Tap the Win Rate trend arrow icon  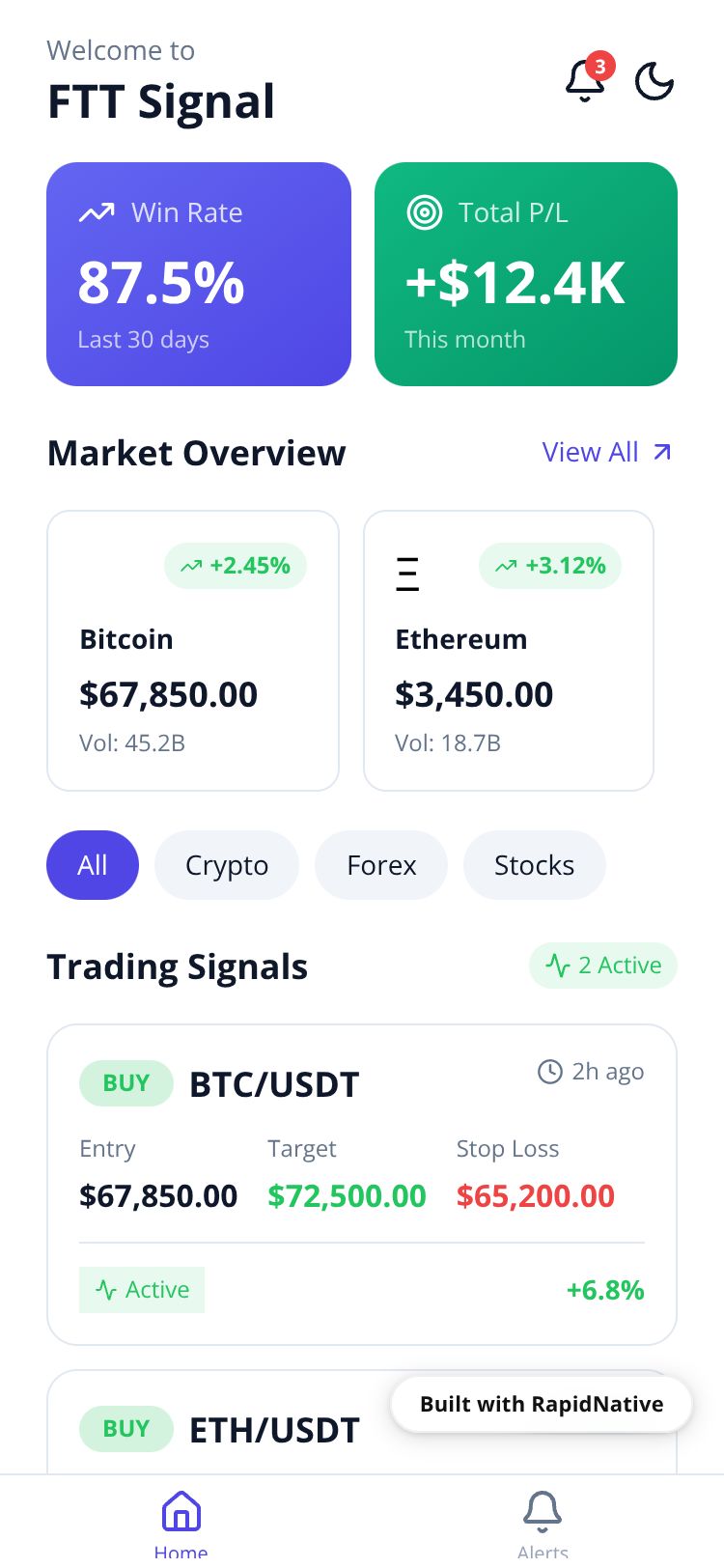[97, 212]
